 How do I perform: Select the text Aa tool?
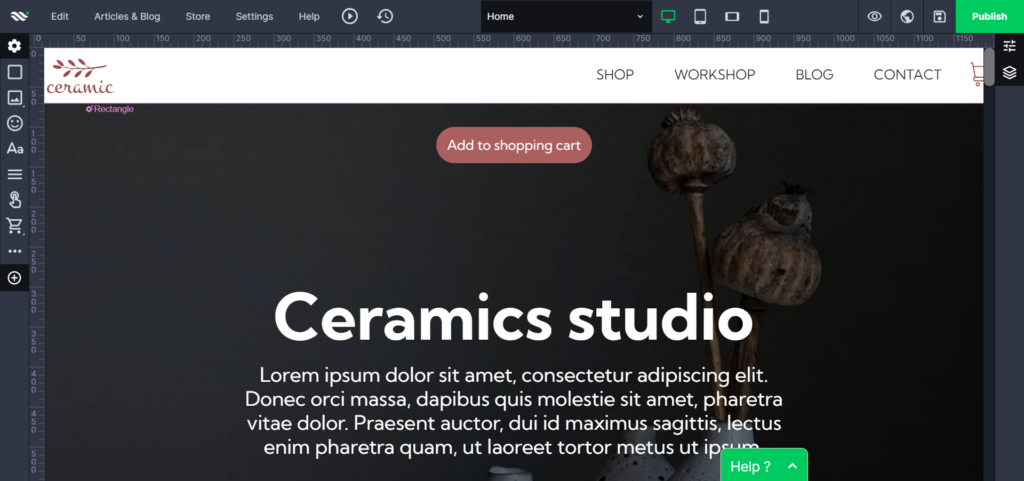tap(14, 149)
